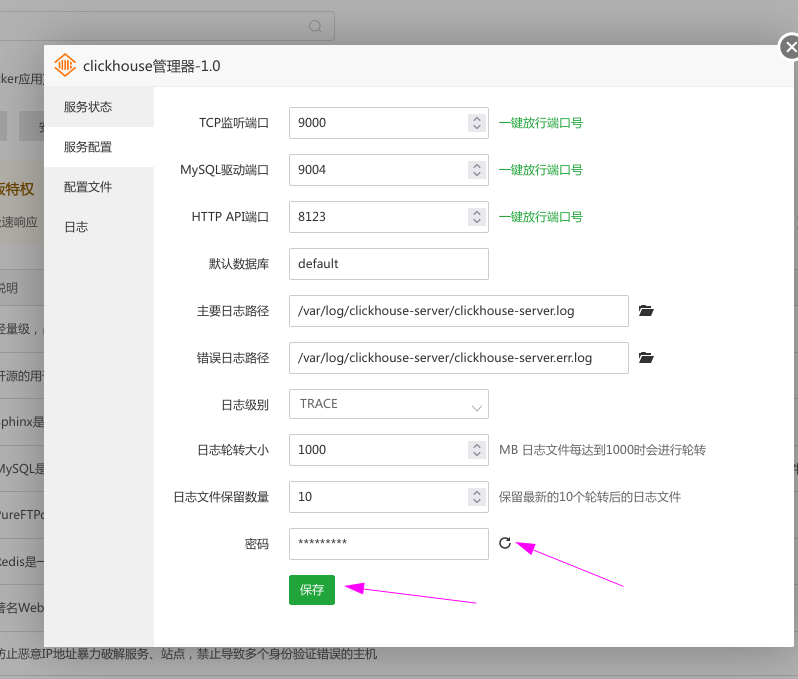Click 一键放行端口号 next to TCP port
This screenshot has width=798, height=679.
pos(540,123)
